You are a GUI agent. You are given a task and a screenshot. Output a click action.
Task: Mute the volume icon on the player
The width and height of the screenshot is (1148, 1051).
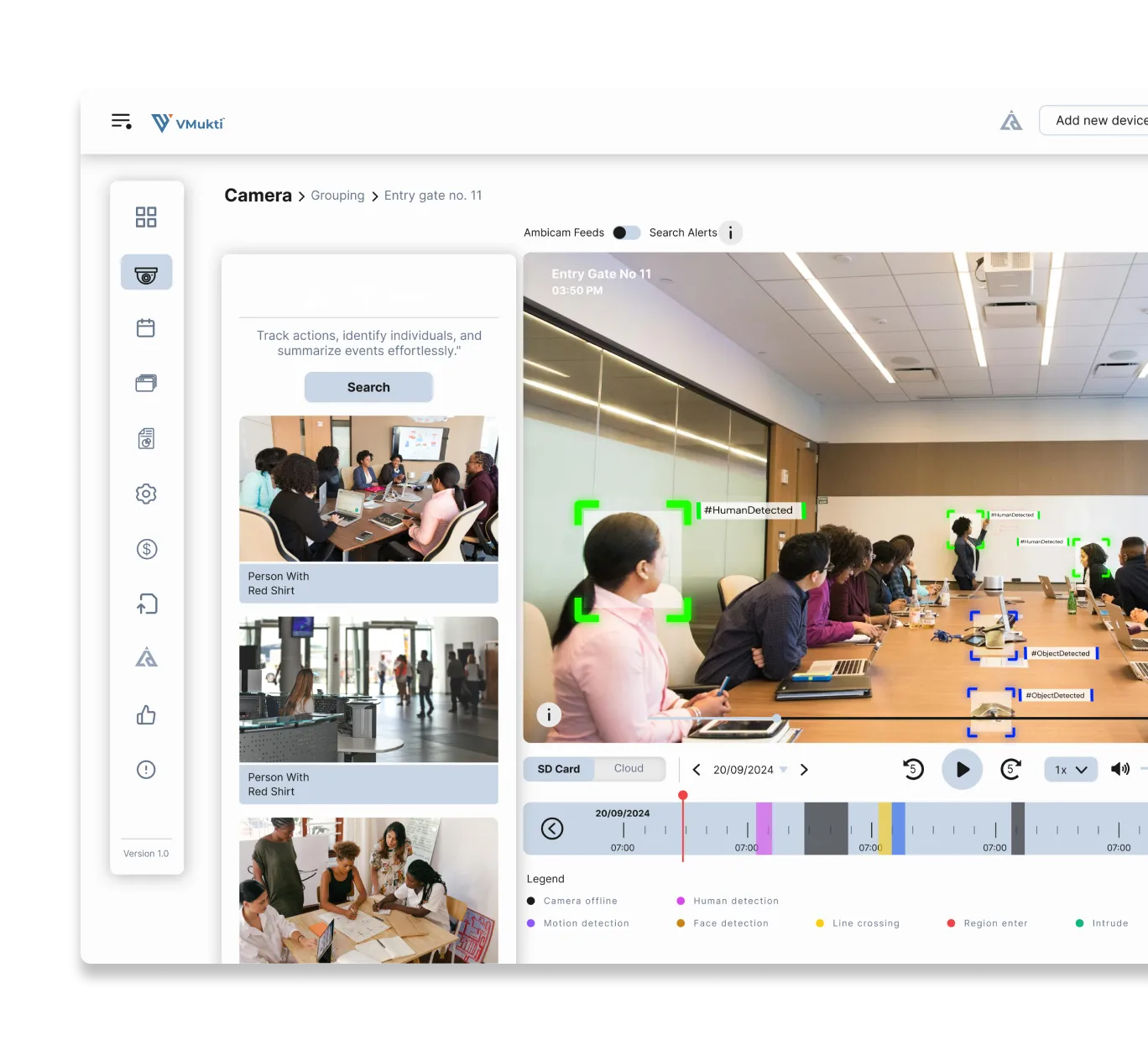(1120, 768)
